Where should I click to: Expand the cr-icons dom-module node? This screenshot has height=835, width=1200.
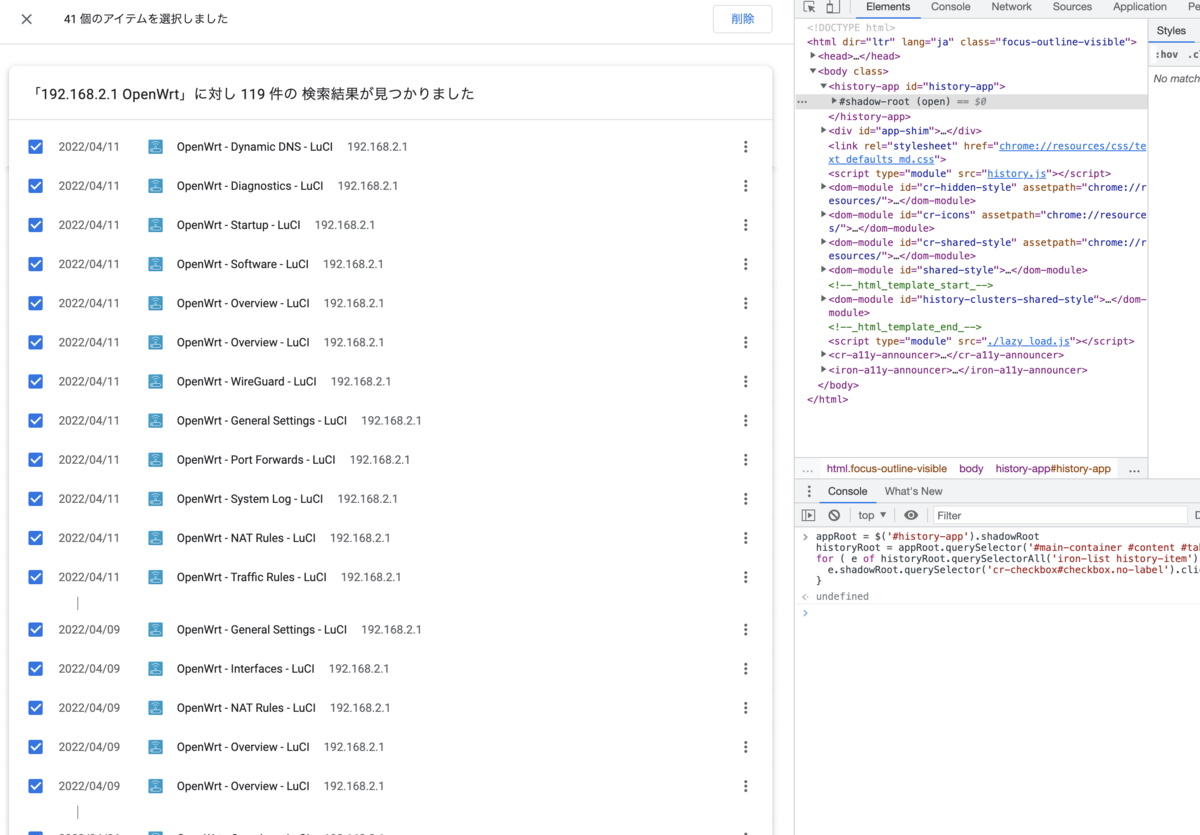[x=824, y=215]
